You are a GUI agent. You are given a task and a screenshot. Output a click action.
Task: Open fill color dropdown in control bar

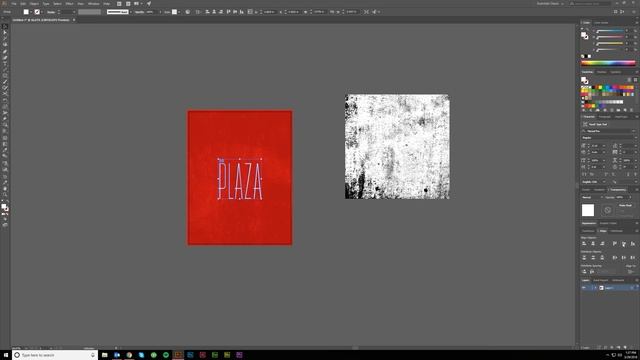tap(31, 12)
